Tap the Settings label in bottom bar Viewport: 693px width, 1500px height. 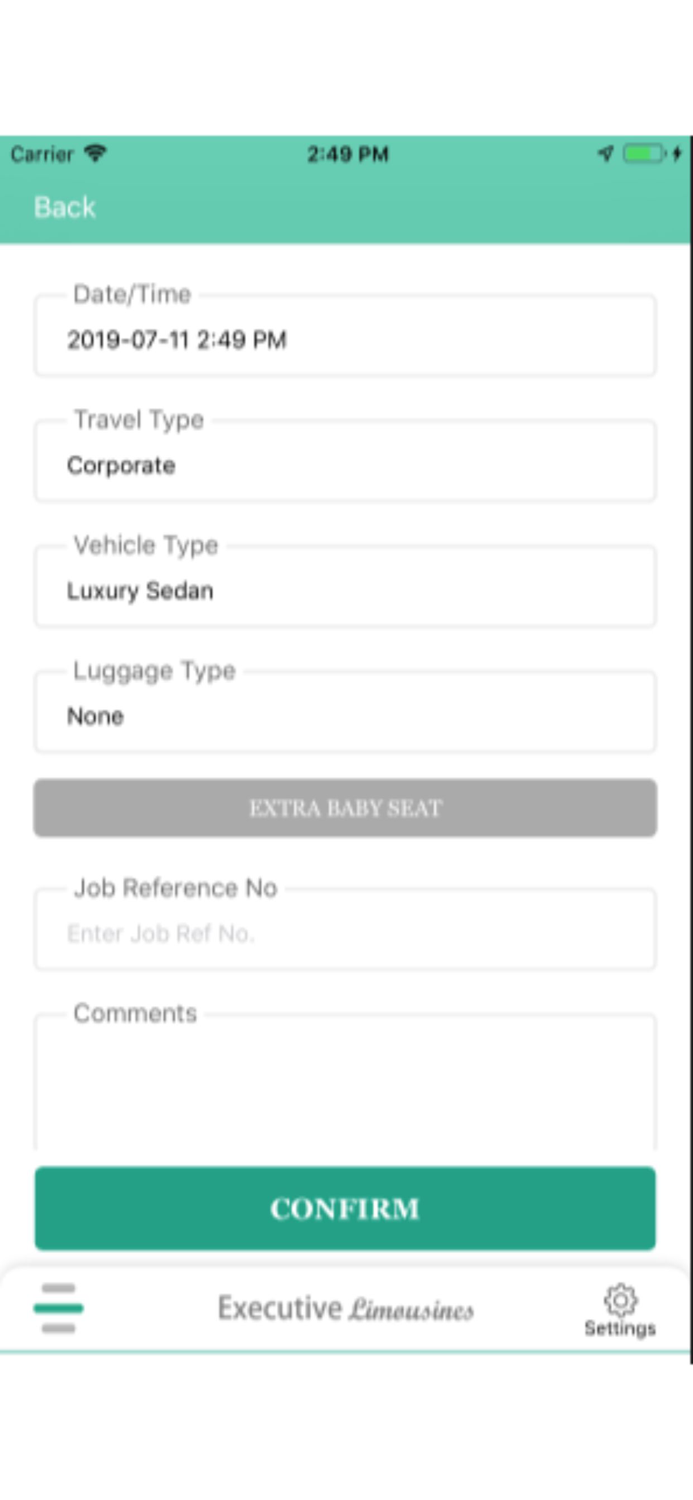point(620,1329)
